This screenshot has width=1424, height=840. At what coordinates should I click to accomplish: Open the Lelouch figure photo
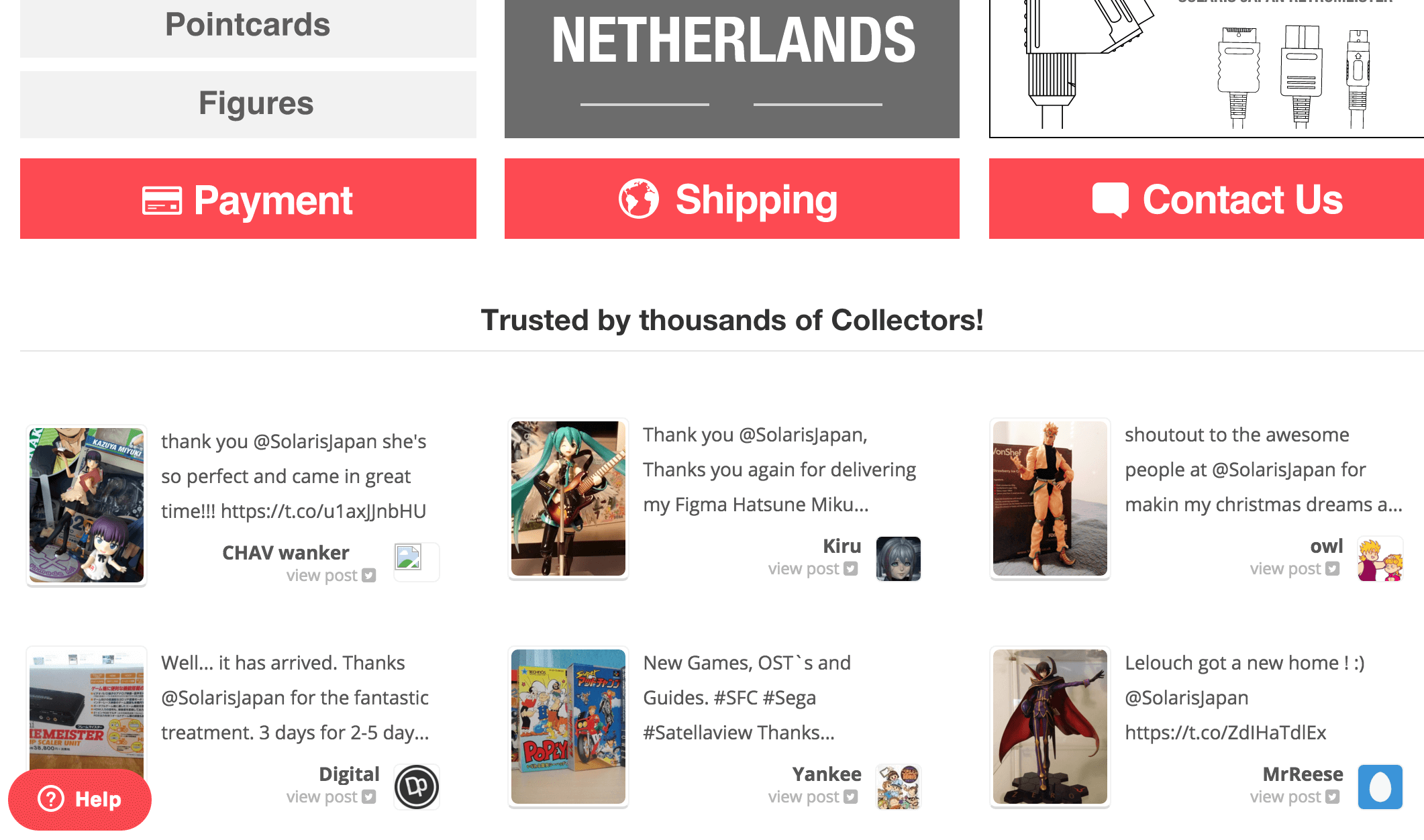point(1050,727)
